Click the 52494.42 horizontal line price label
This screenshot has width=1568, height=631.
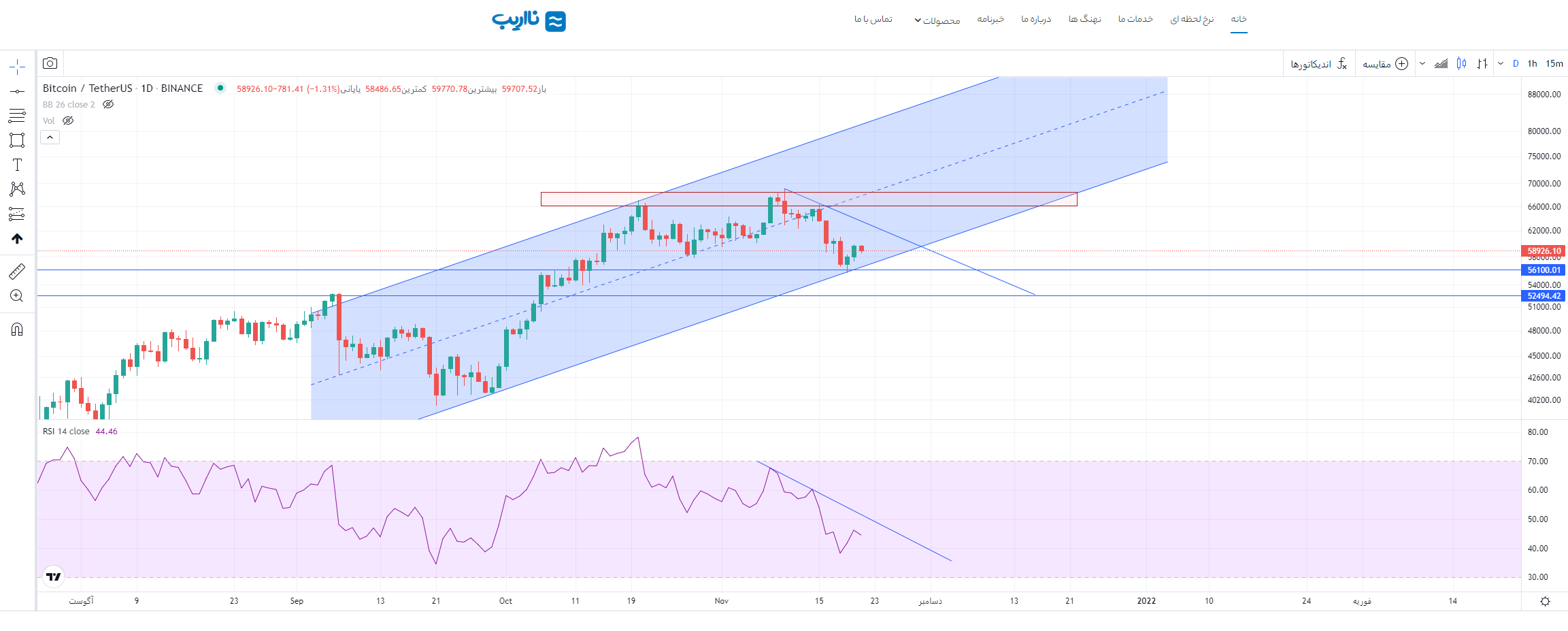click(x=1544, y=295)
